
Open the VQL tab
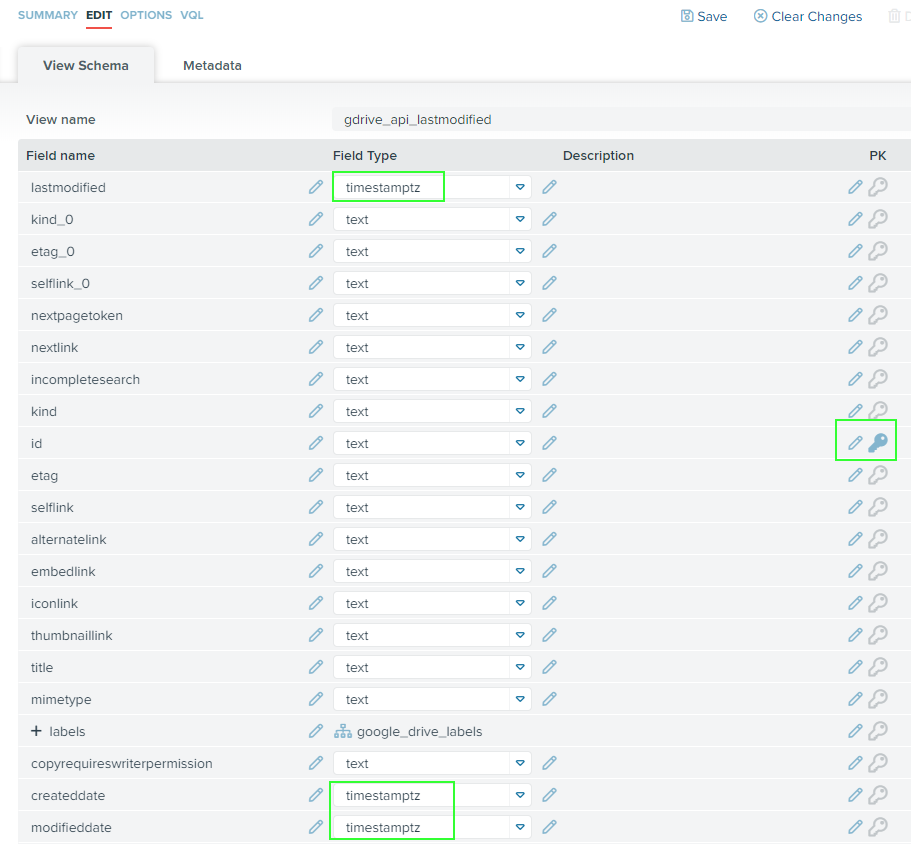click(x=192, y=15)
